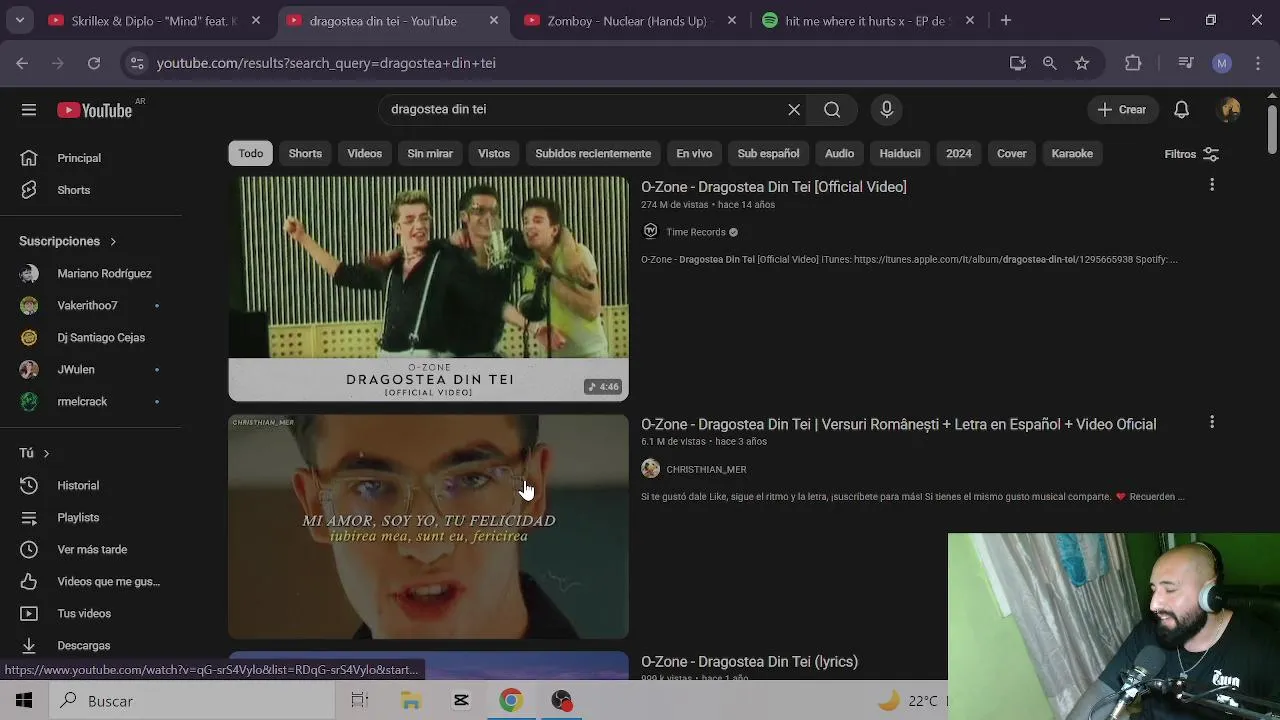Screen dimensions: 1280x720
Task: Open Filtros search filters
Action: point(1191,154)
